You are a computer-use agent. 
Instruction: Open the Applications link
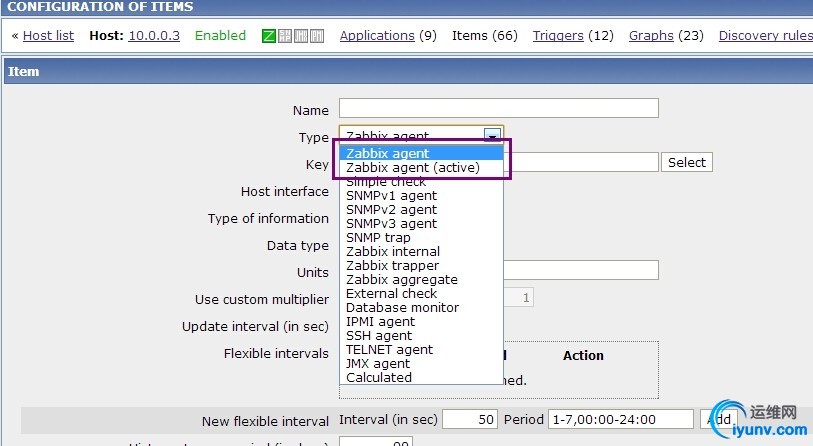(377, 36)
